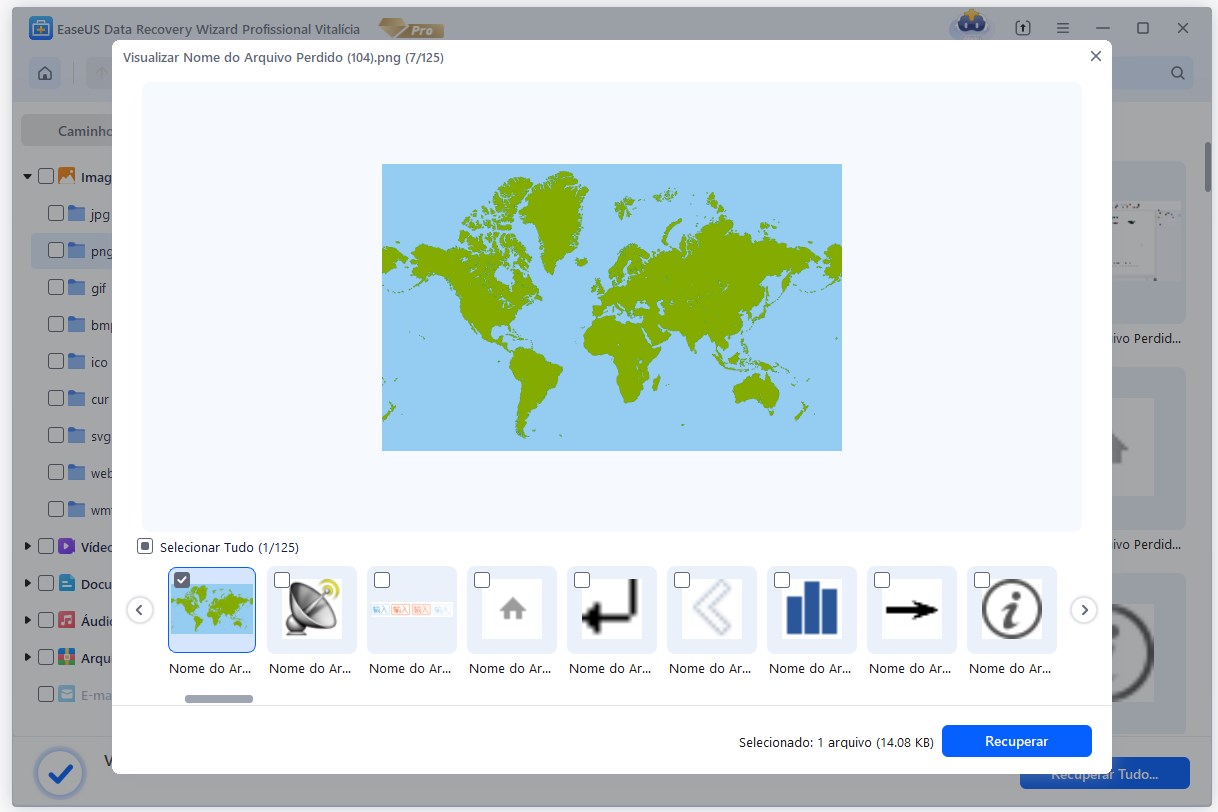
Task: Check the satellite dish thumbnail checkbox
Action: click(282, 580)
